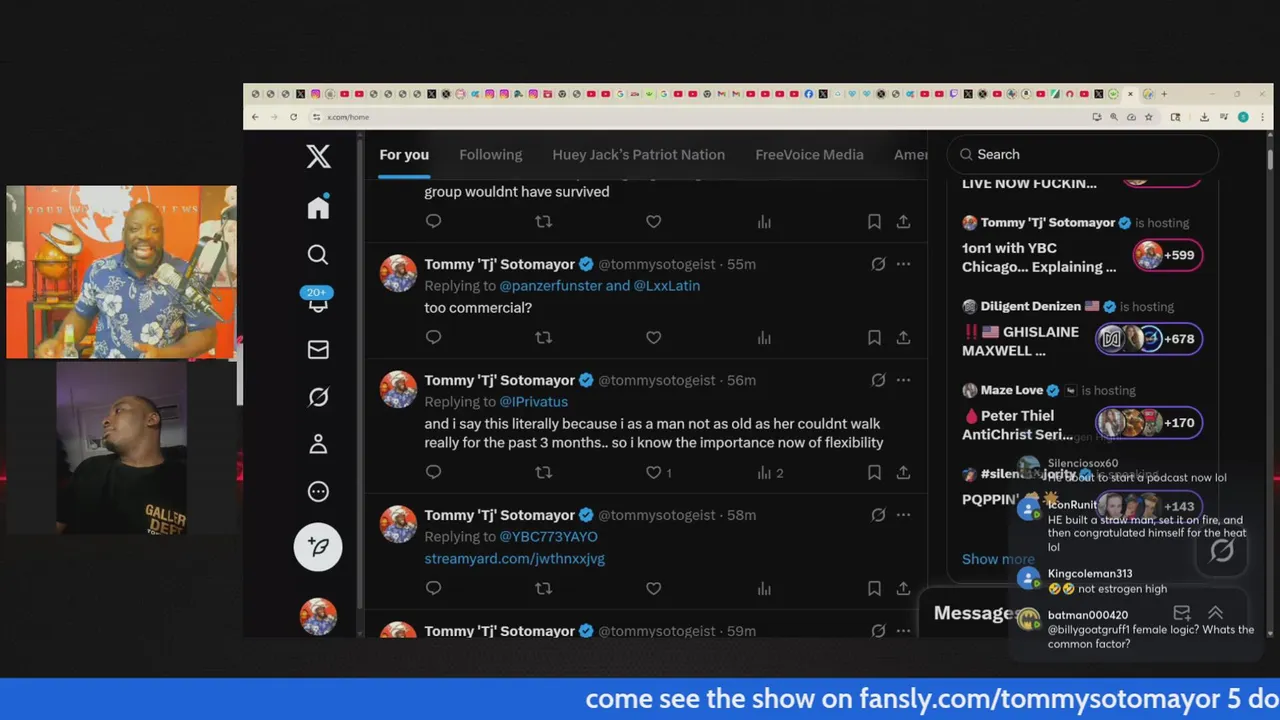Go to Home via the house icon
The image size is (1280, 720).
coord(318,207)
